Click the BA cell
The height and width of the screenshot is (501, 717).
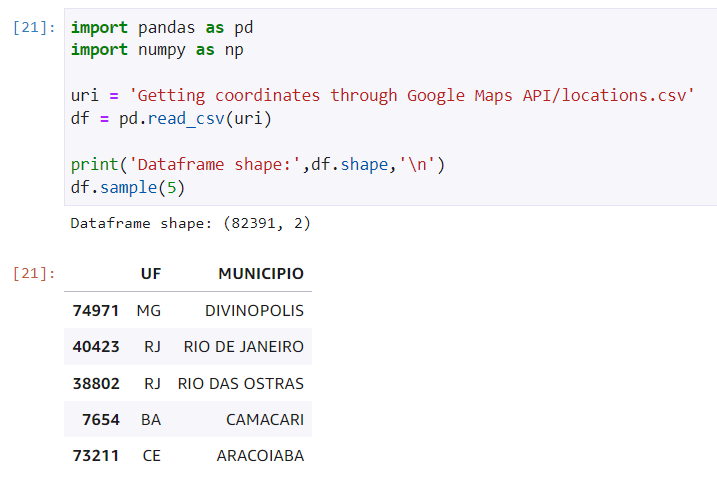tap(151, 420)
